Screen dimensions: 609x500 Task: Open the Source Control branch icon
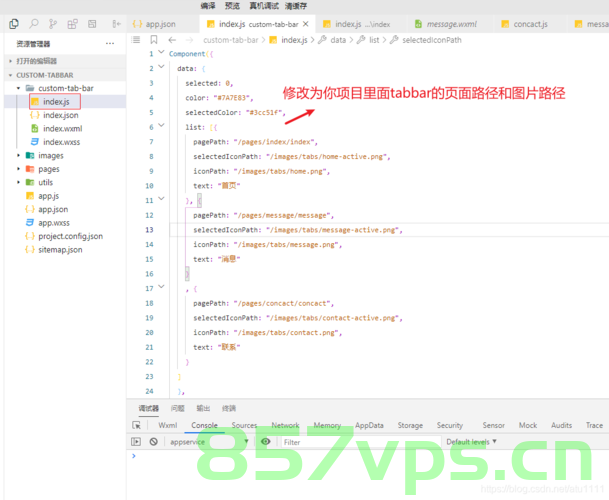tap(53, 24)
